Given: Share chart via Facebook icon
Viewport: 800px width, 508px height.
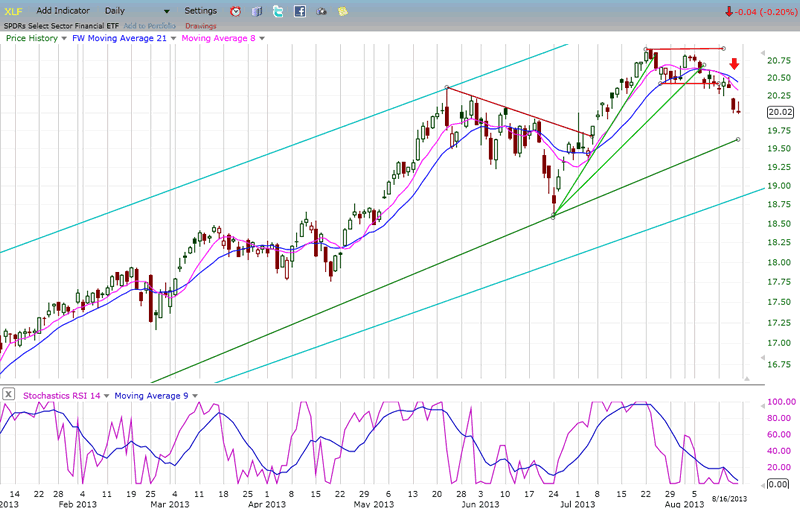Looking at the screenshot, I should coord(300,11).
